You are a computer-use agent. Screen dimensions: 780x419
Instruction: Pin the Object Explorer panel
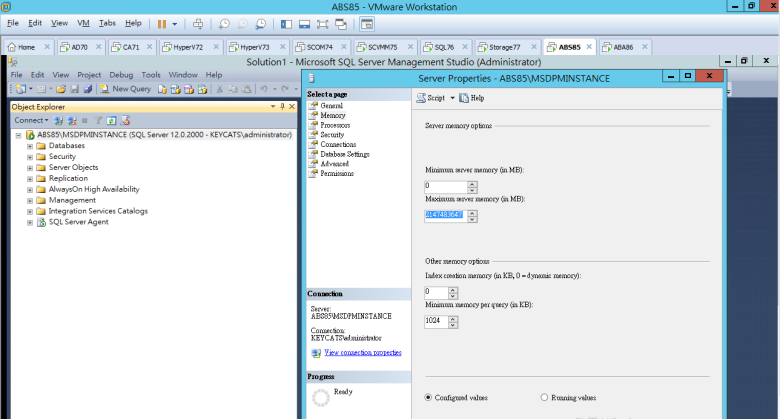tap(282, 106)
